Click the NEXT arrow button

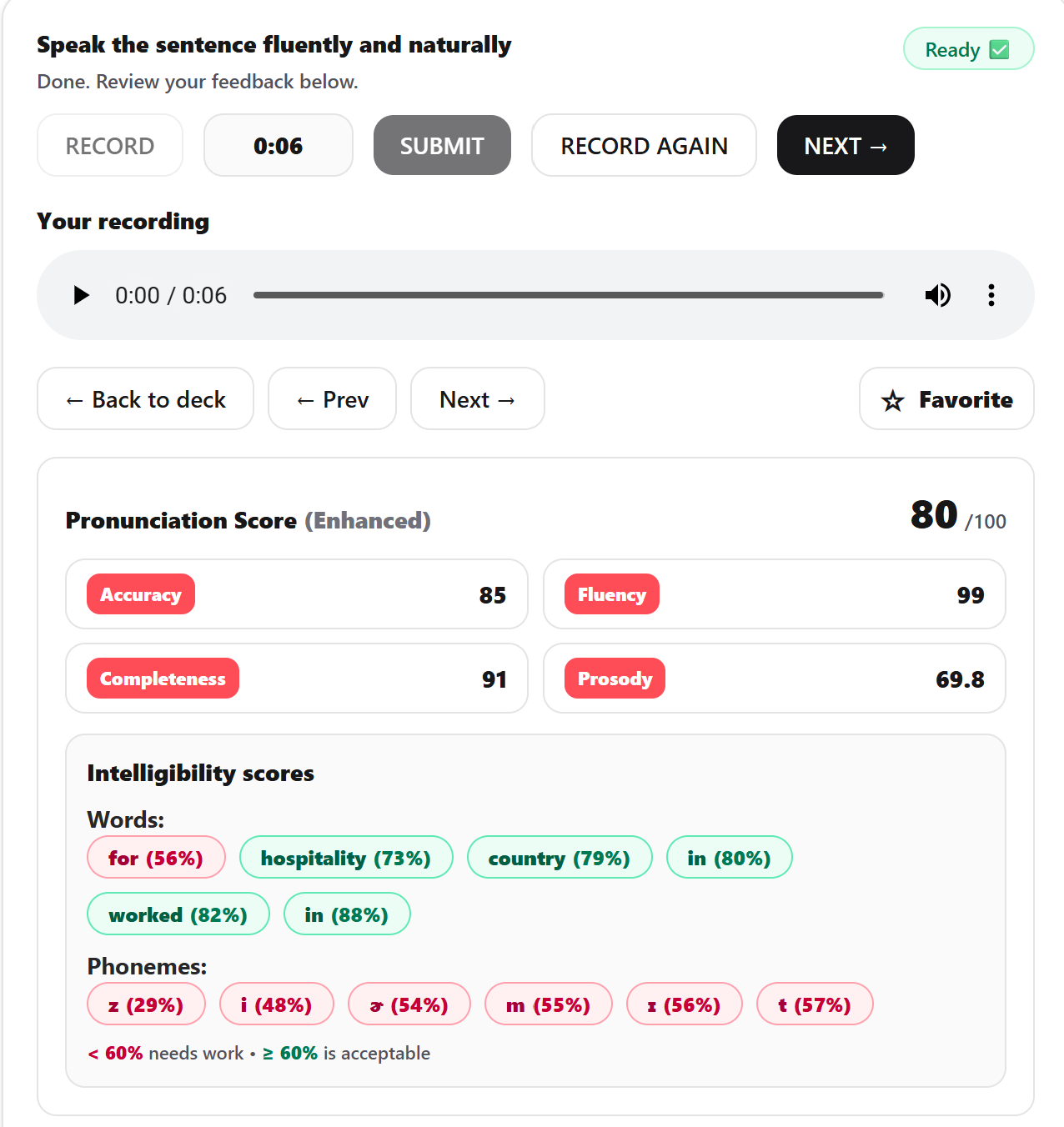[x=845, y=145]
